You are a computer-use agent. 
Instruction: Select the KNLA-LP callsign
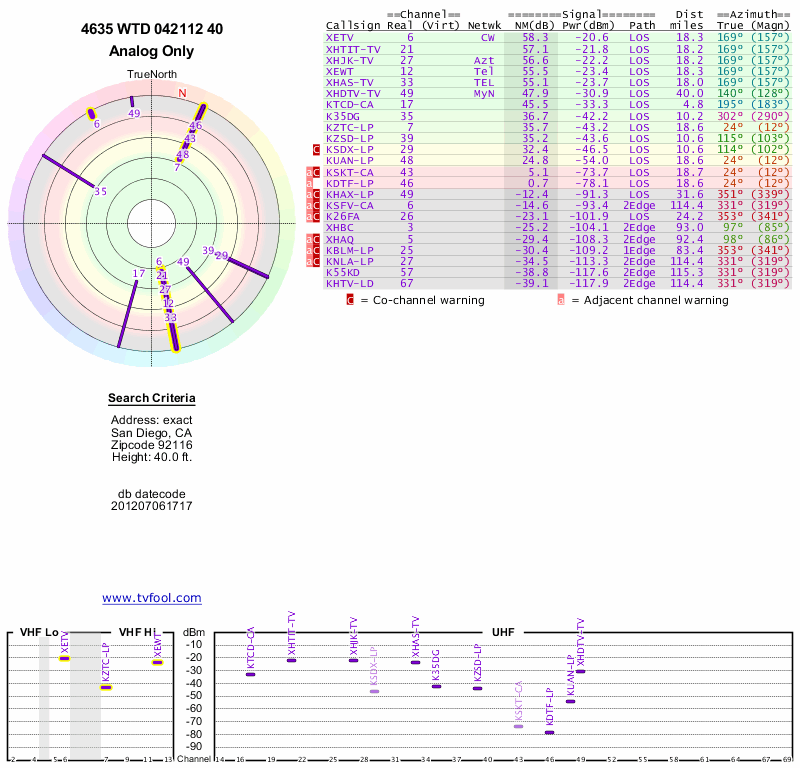point(350,261)
